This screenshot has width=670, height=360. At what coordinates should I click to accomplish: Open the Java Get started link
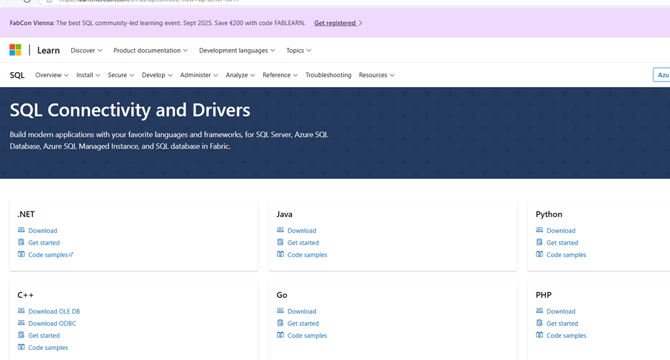point(303,243)
